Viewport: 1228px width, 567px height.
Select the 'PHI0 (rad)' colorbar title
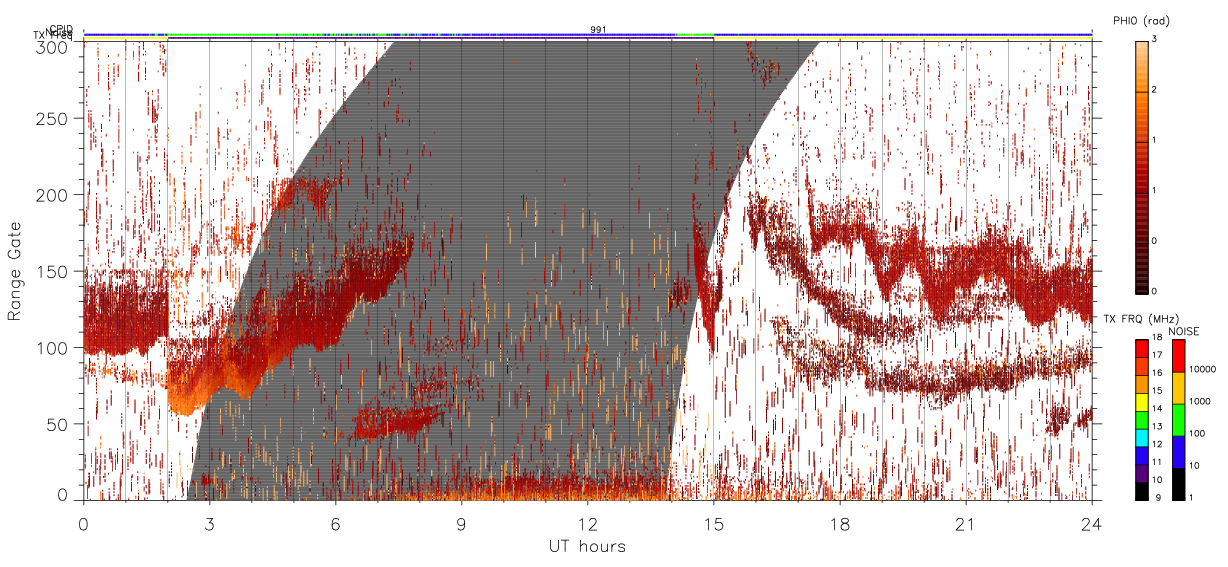click(x=1143, y=20)
